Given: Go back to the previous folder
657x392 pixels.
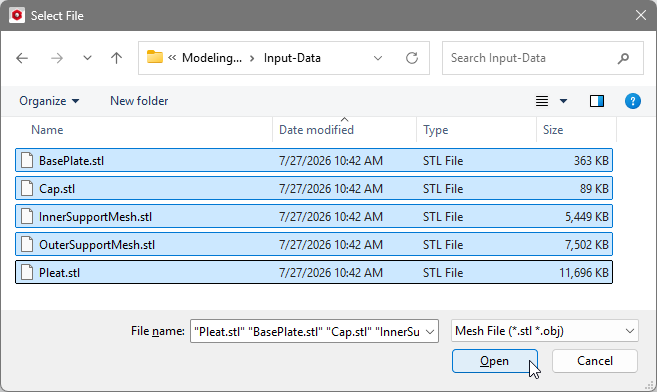Looking at the screenshot, I should pyautogui.click(x=22, y=58).
